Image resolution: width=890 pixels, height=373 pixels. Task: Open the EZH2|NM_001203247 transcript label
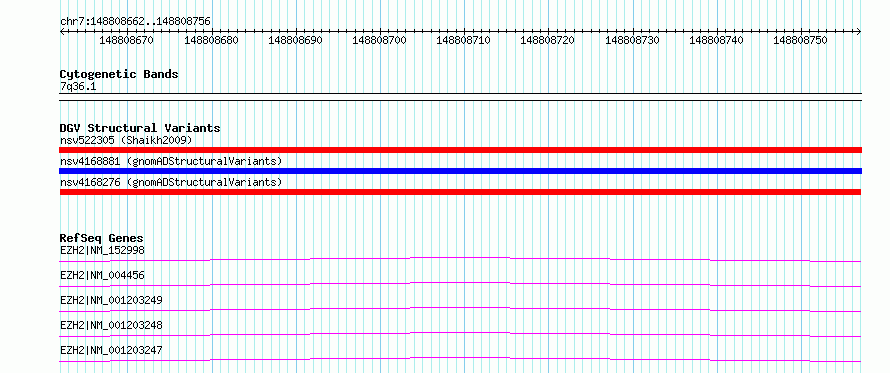pos(111,350)
